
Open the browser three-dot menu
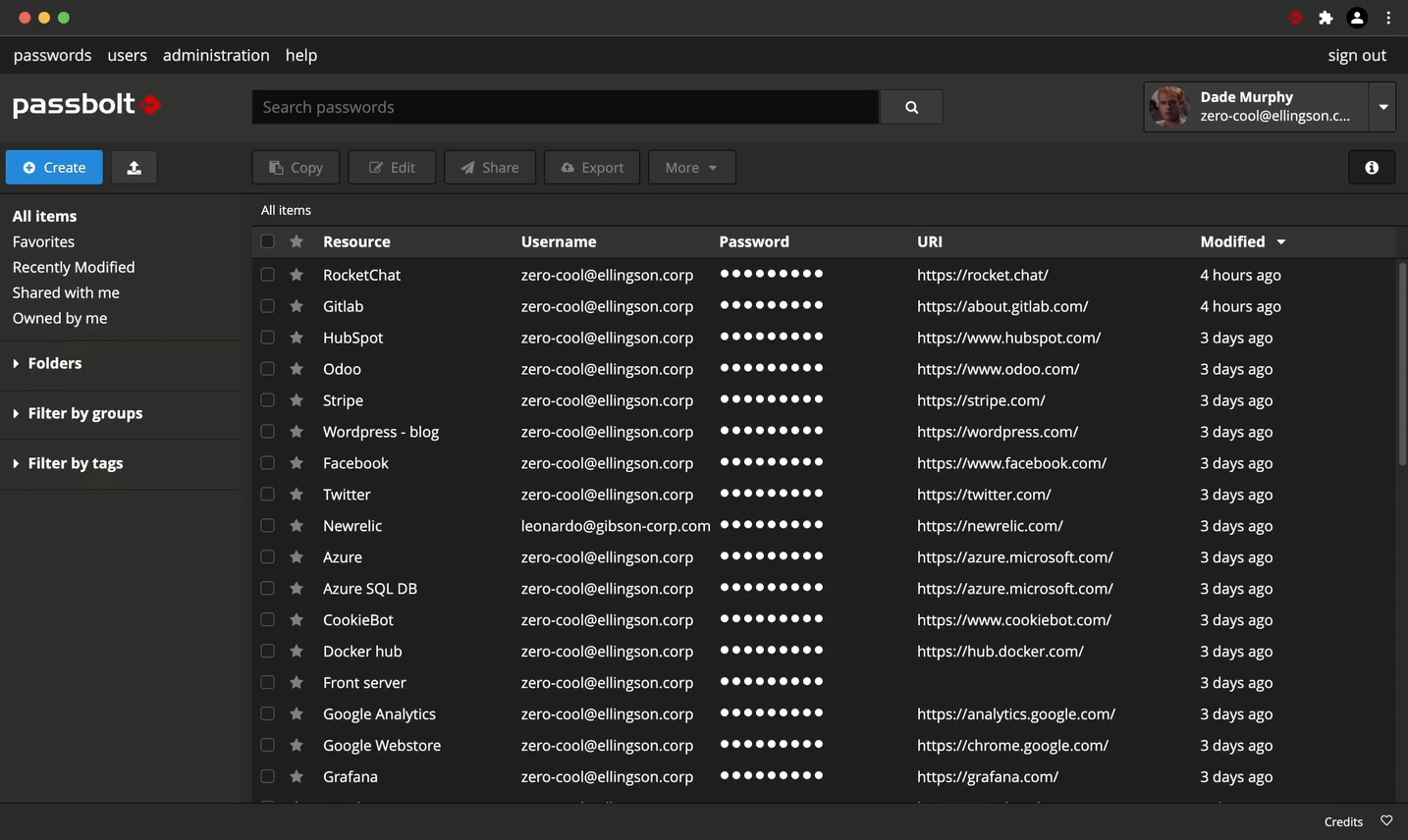coord(1388,18)
